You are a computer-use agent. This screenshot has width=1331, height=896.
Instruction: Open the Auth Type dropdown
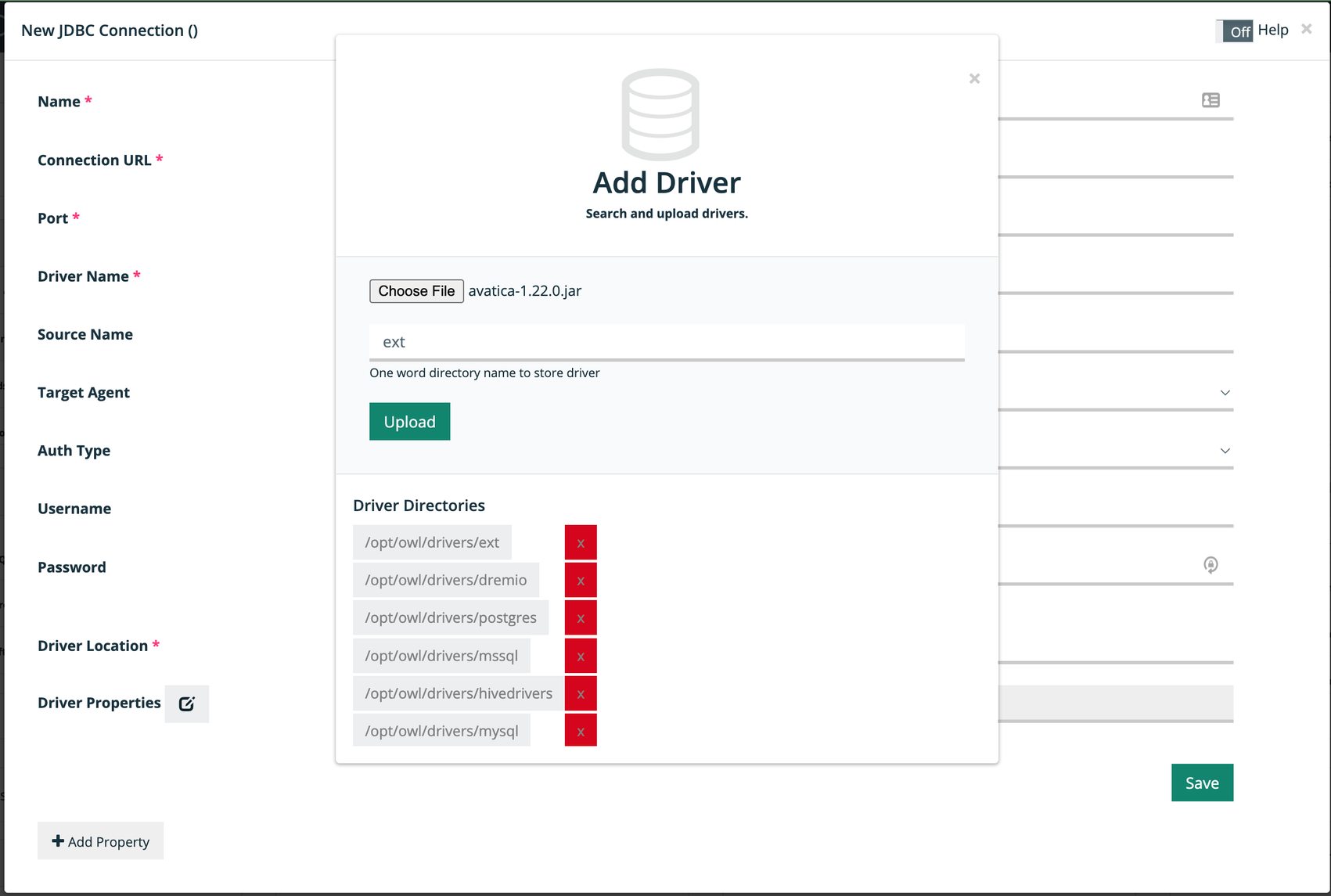tap(1224, 450)
